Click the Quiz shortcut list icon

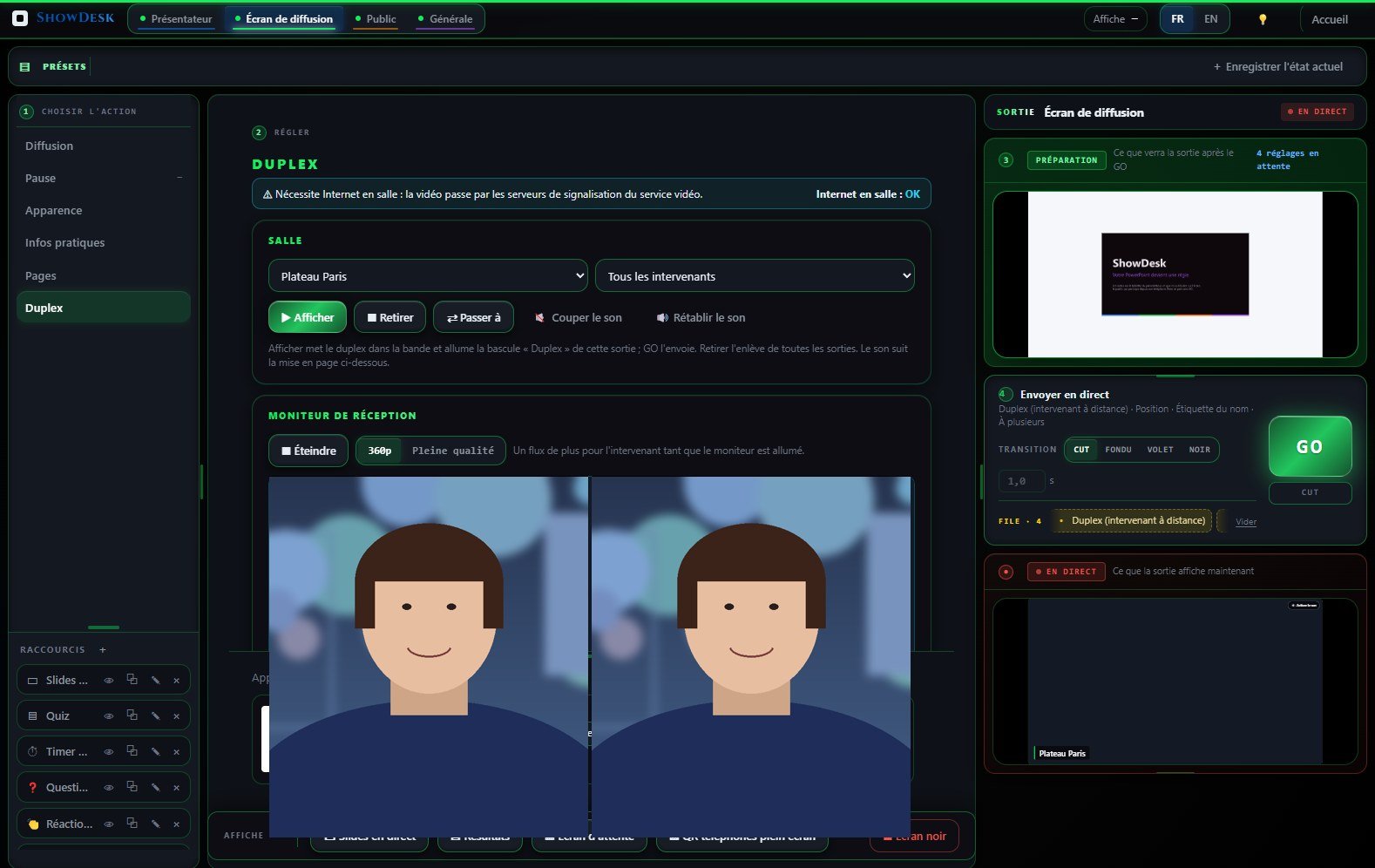[32, 715]
